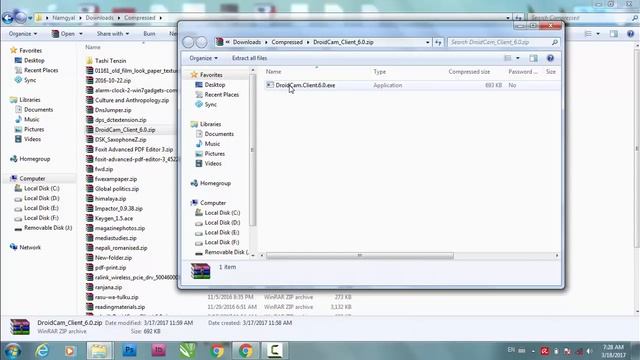
Task: Sort by Name column in zip window
Action: coord(273,72)
